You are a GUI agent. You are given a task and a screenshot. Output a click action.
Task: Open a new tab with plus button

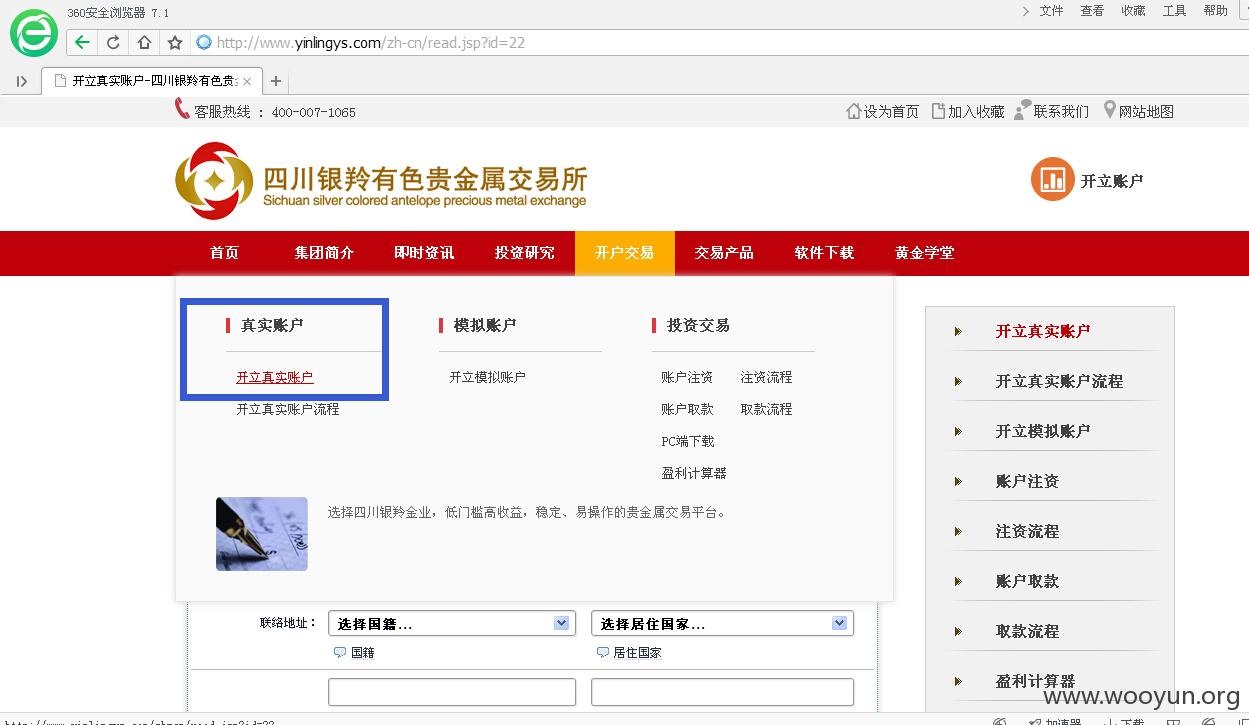(276, 81)
